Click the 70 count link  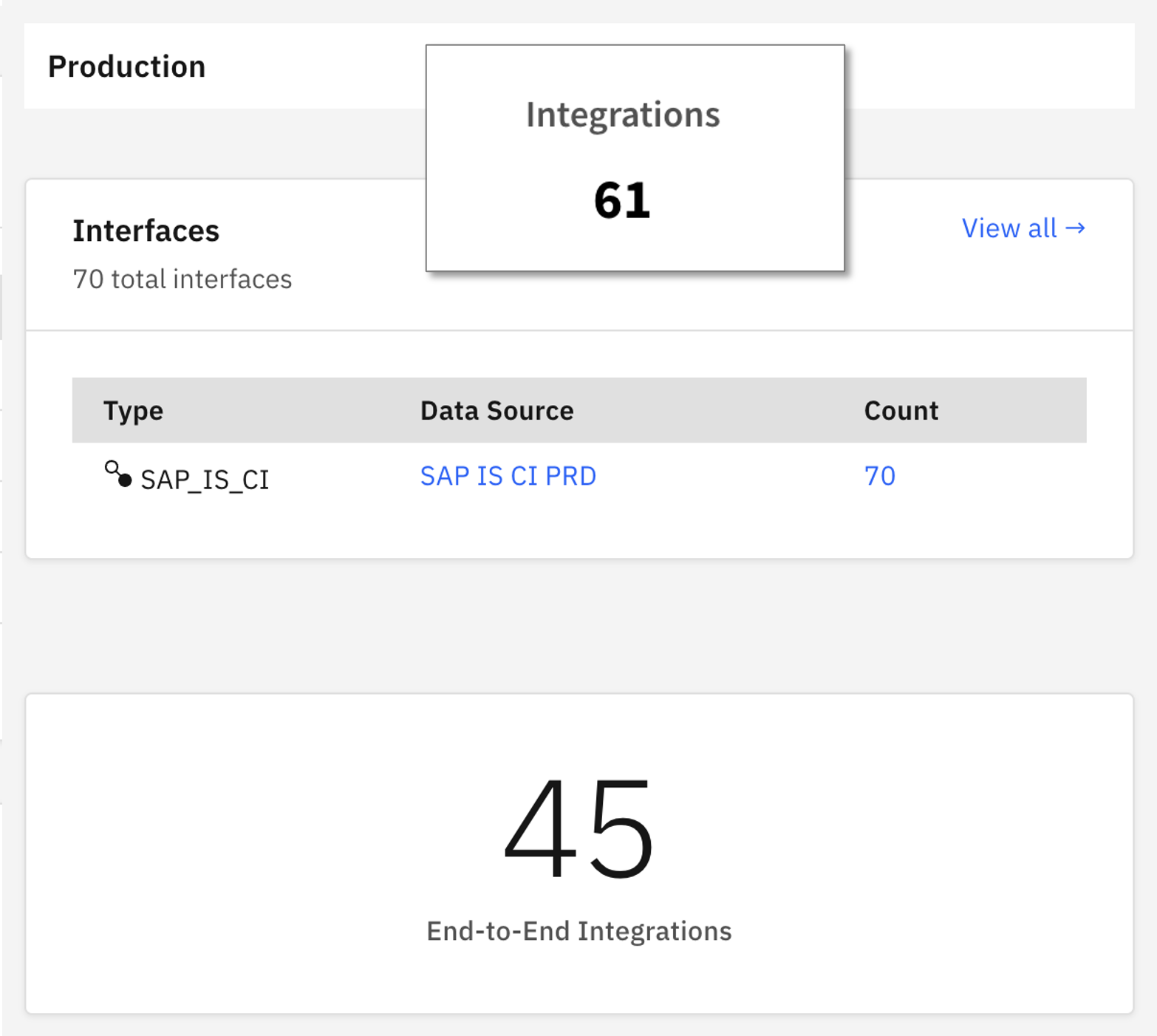[x=879, y=476]
